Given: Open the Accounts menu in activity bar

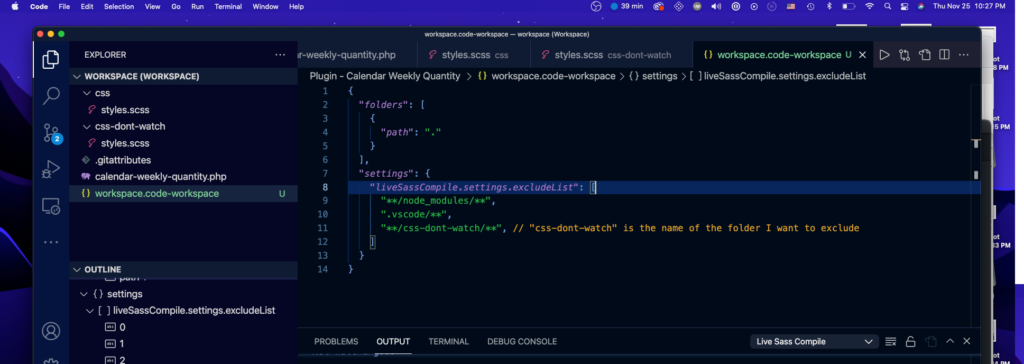Looking at the screenshot, I should [51, 331].
